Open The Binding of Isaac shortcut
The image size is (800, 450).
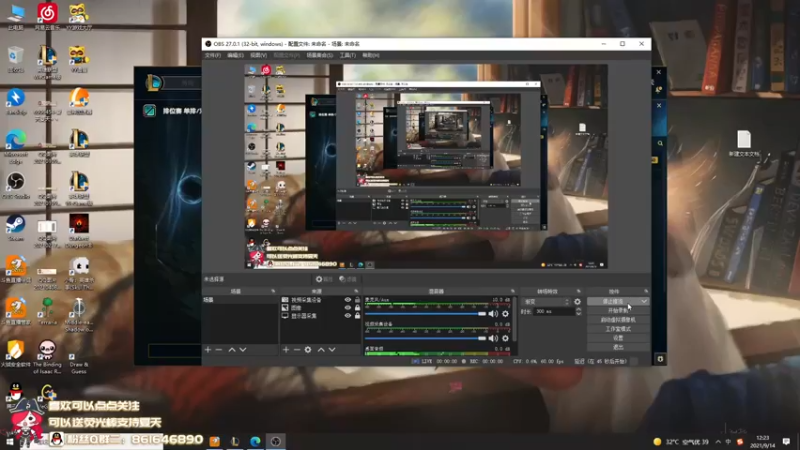click(47, 357)
